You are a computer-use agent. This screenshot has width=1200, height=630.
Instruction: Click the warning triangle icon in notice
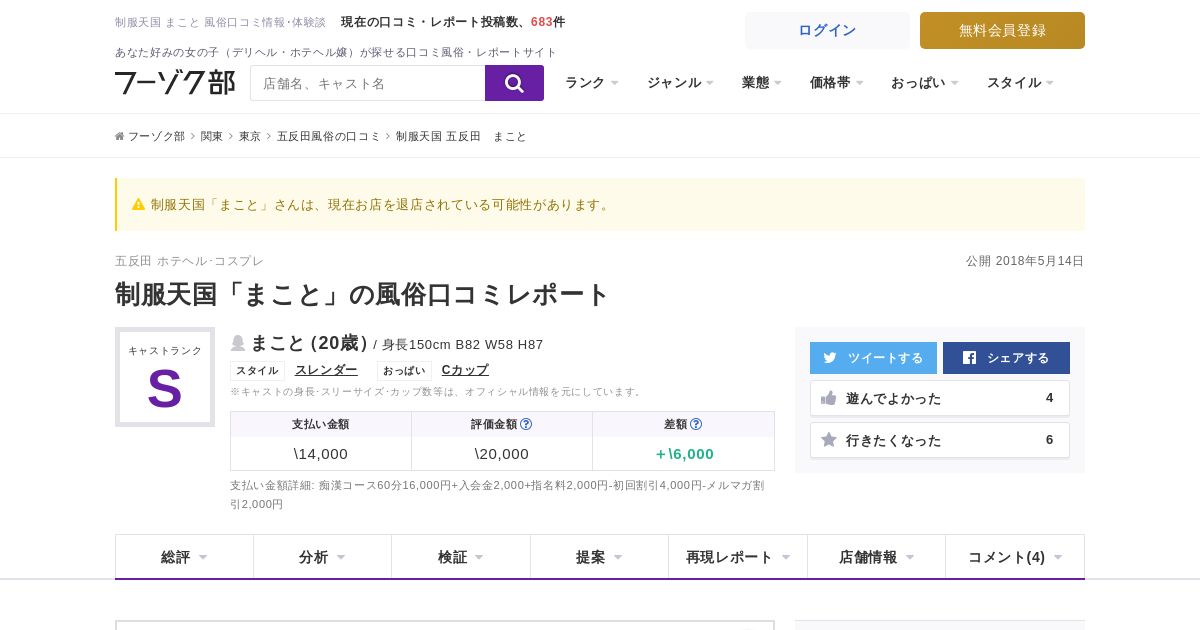point(138,204)
